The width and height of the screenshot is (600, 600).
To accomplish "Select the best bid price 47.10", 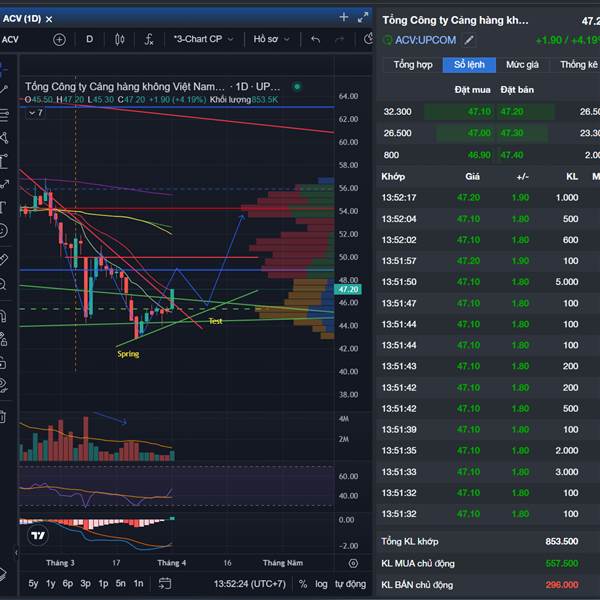I will click(x=479, y=112).
